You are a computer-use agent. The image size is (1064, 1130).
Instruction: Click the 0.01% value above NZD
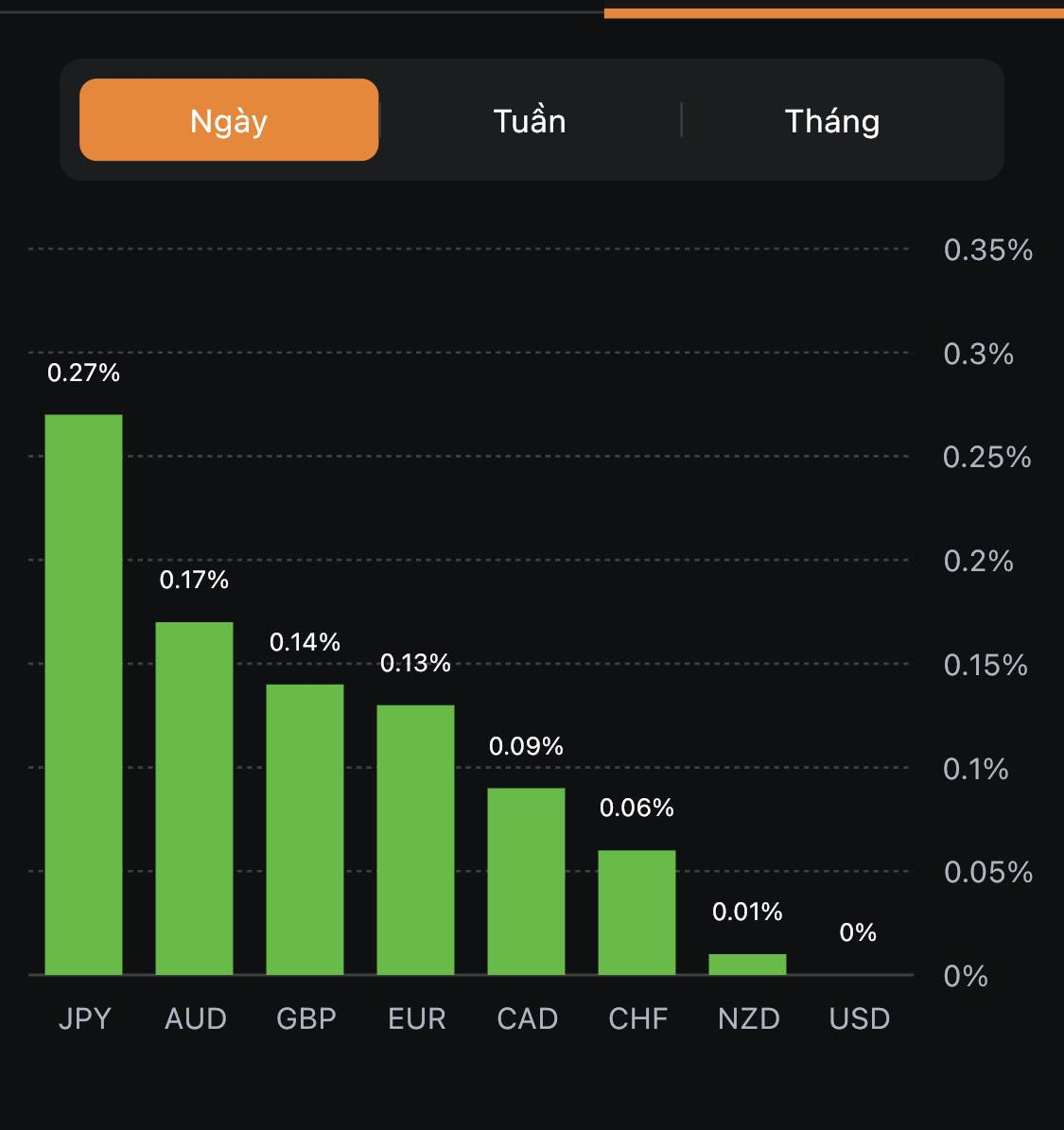[x=747, y=912]
